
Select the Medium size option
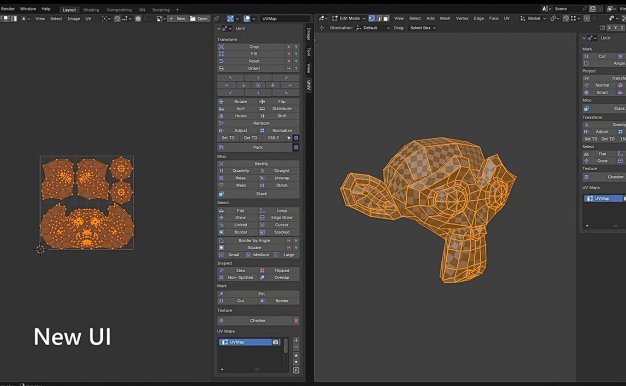[258, 255]
